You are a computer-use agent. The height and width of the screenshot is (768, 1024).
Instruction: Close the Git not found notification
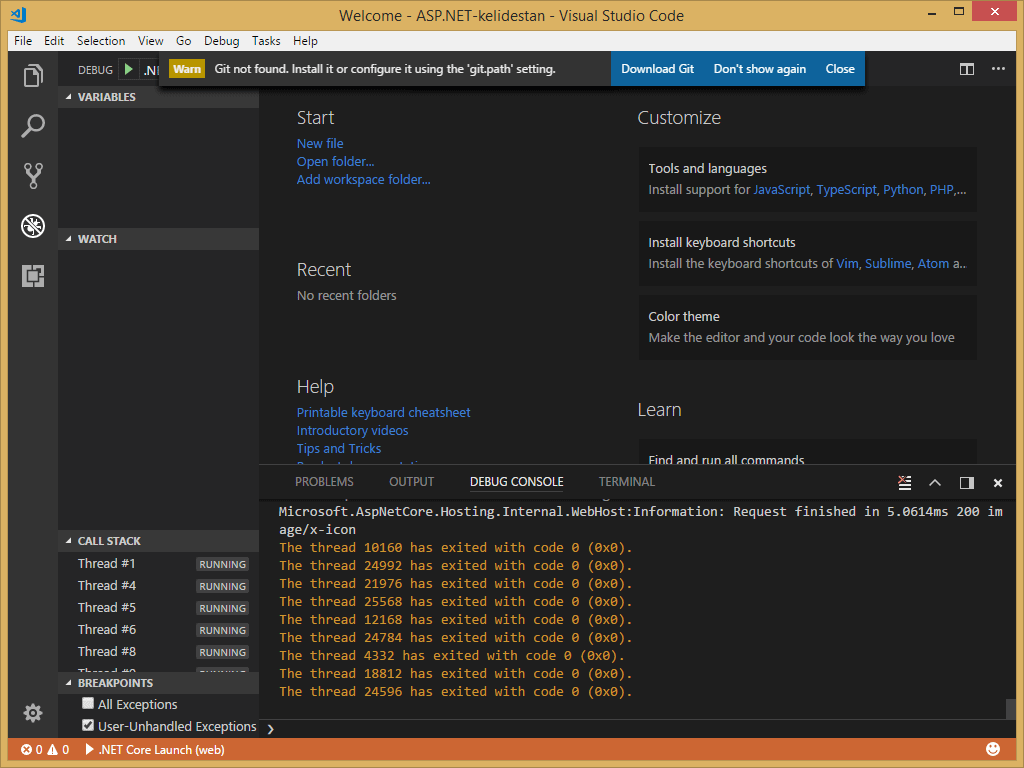pos(840,69)
